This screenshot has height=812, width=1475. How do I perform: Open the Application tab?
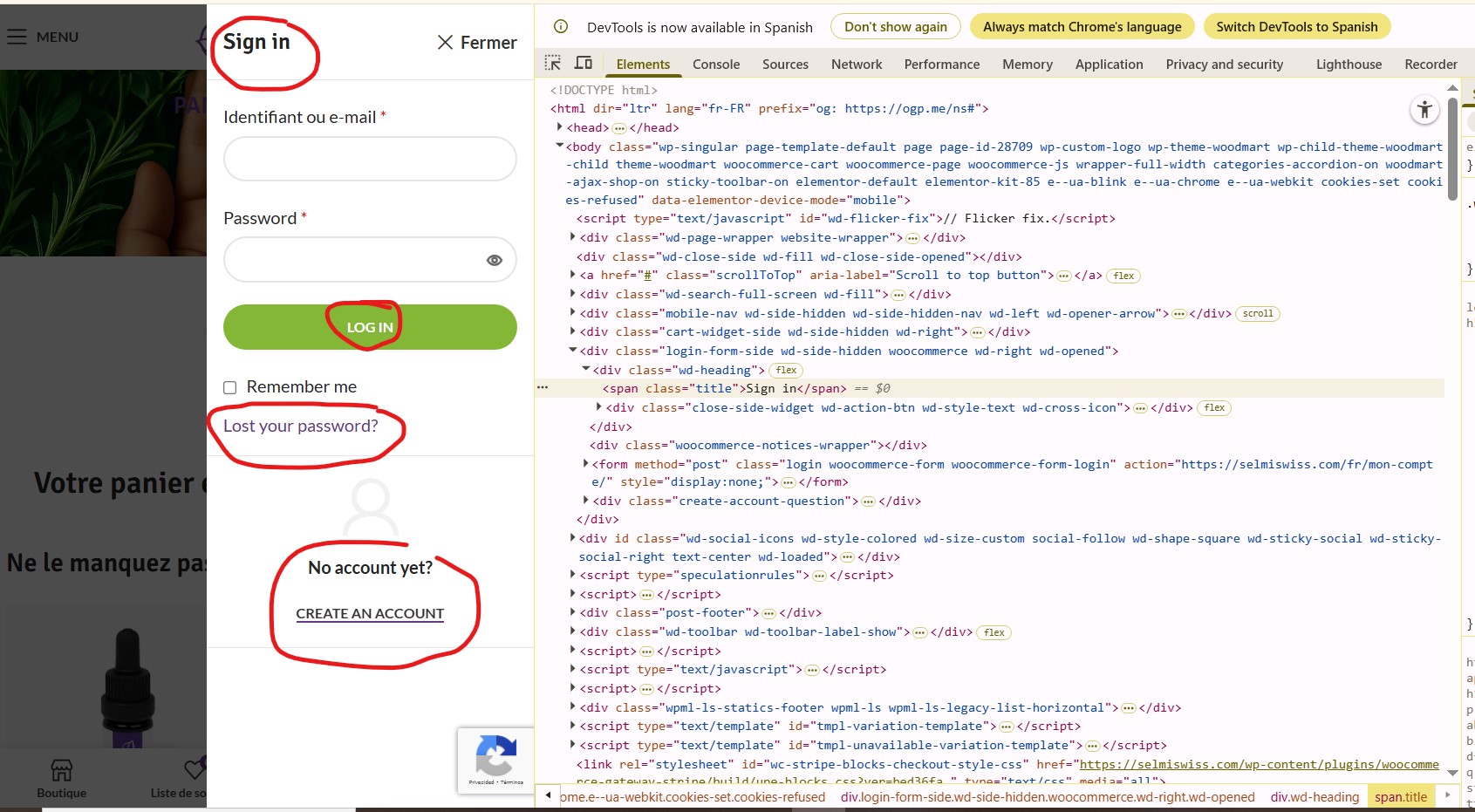click(1109, 64)
